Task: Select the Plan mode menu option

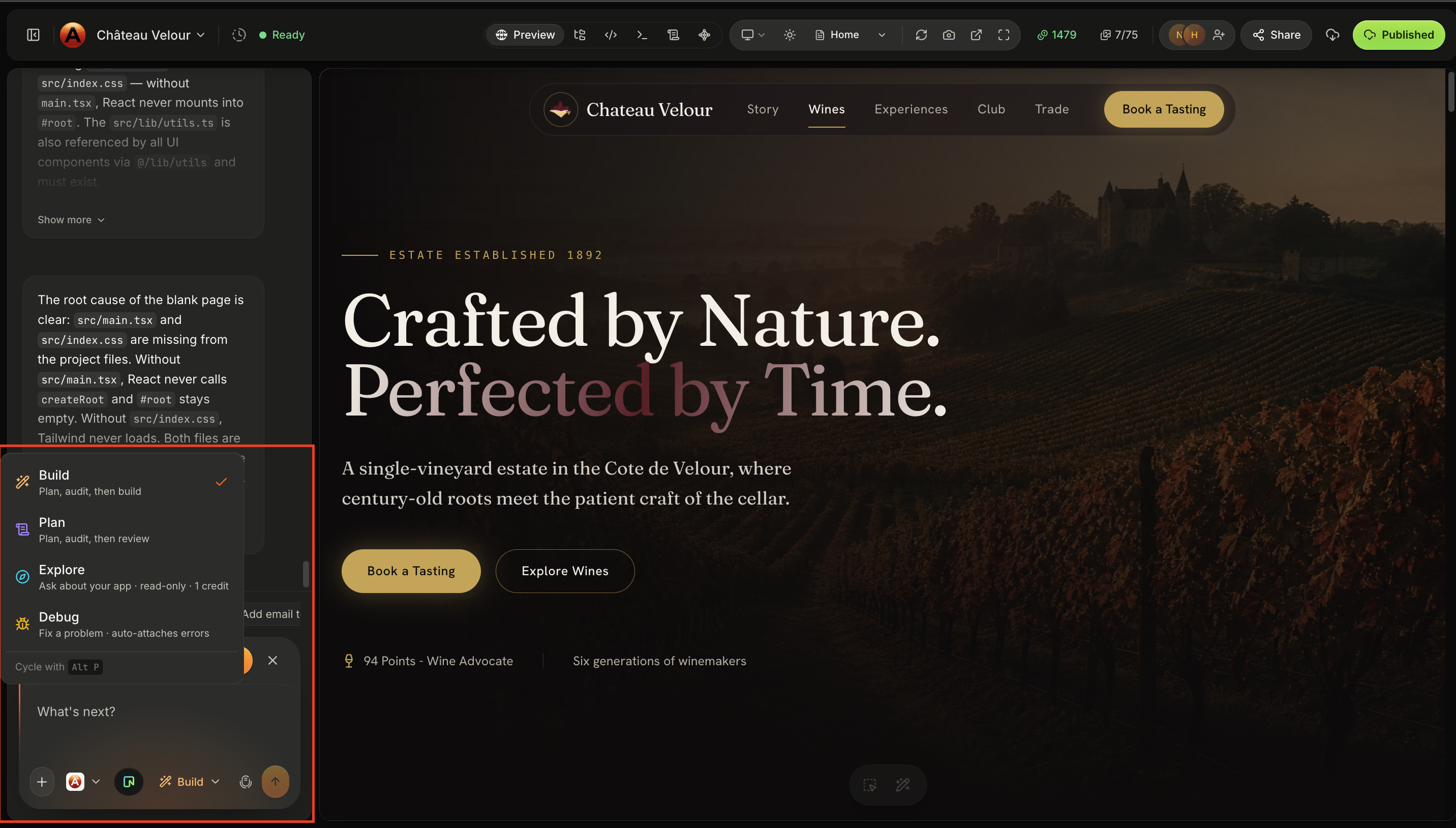Action: [x=122, y=529]
